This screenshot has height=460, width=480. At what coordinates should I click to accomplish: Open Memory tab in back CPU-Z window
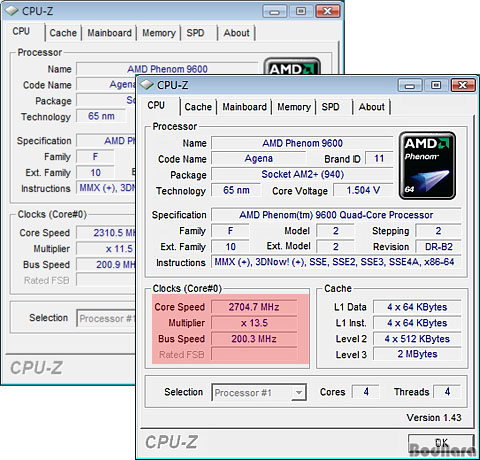159,33
